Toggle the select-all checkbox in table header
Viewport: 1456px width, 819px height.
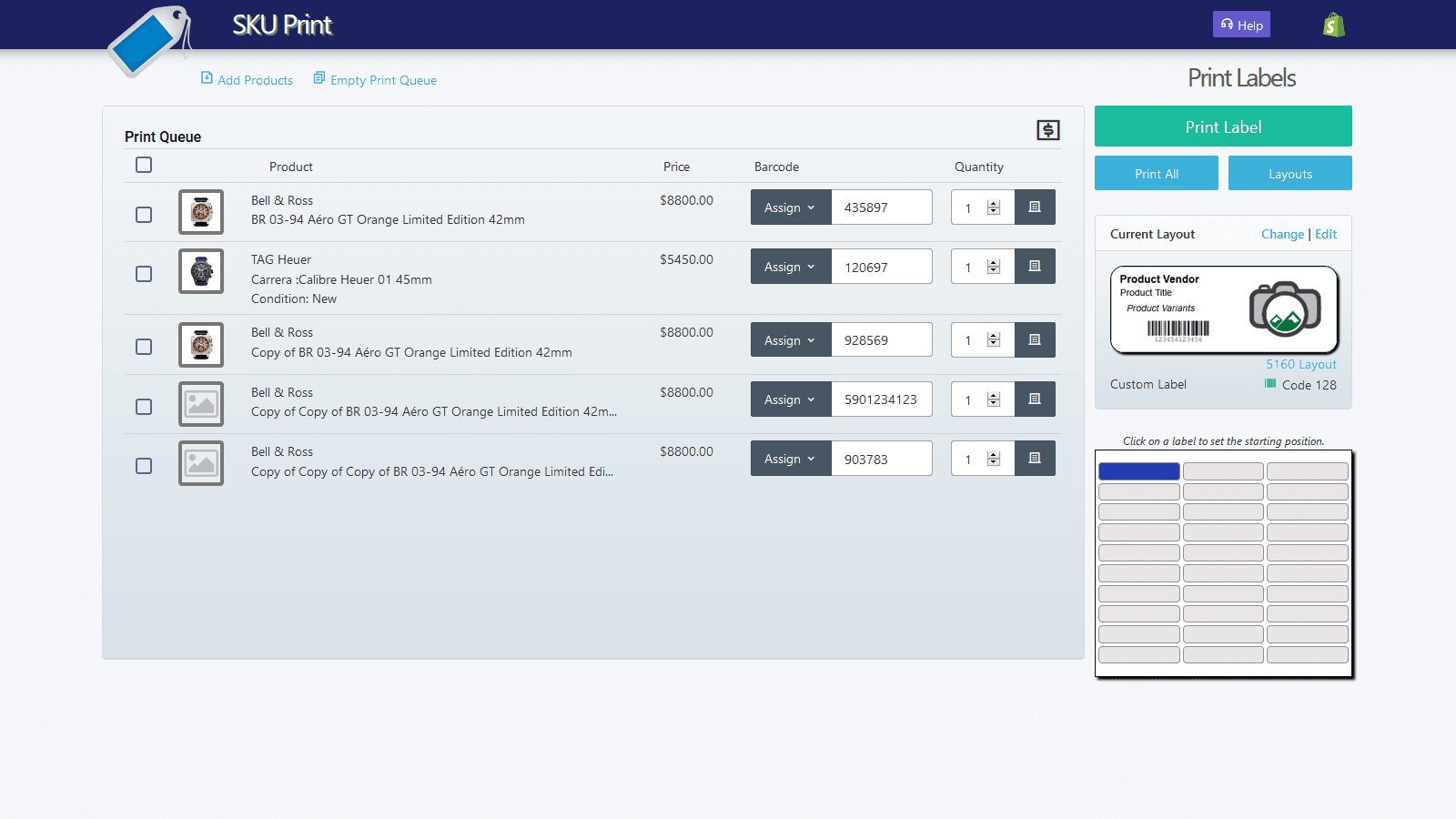[144, 166]
